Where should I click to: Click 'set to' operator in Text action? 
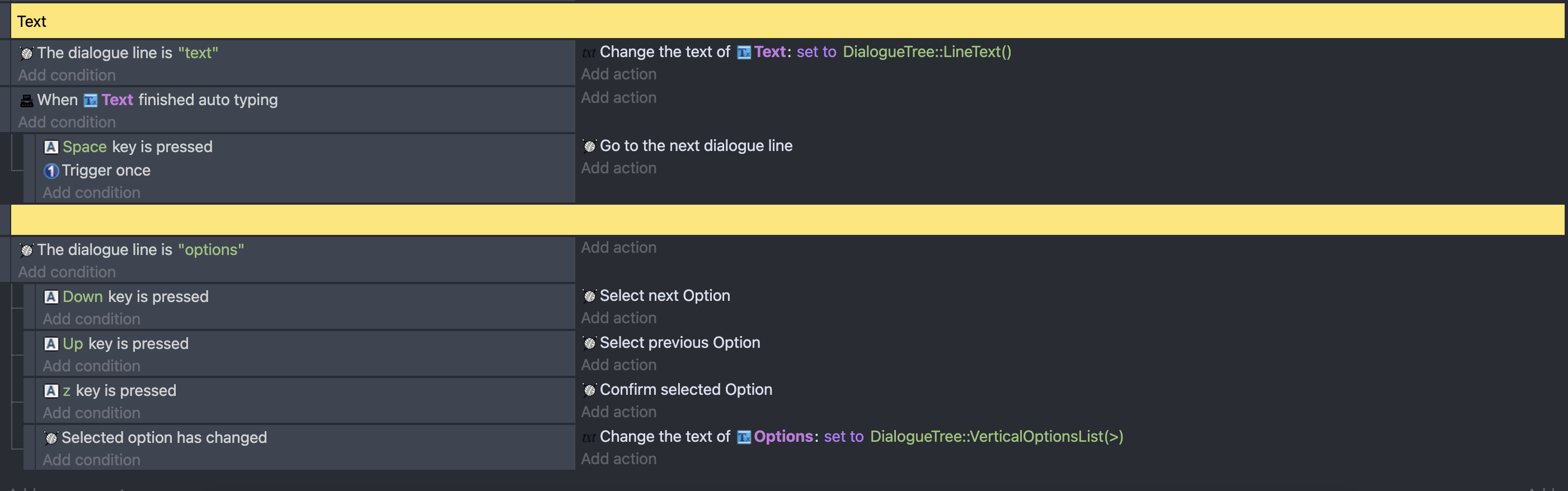tap(816, 51)
